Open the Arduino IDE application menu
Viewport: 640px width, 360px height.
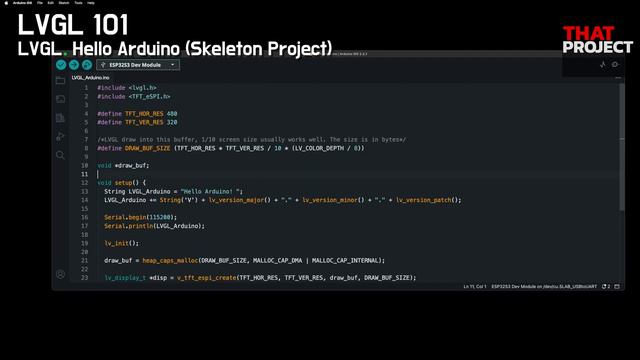pyautogui.click(x=22, y=2)
